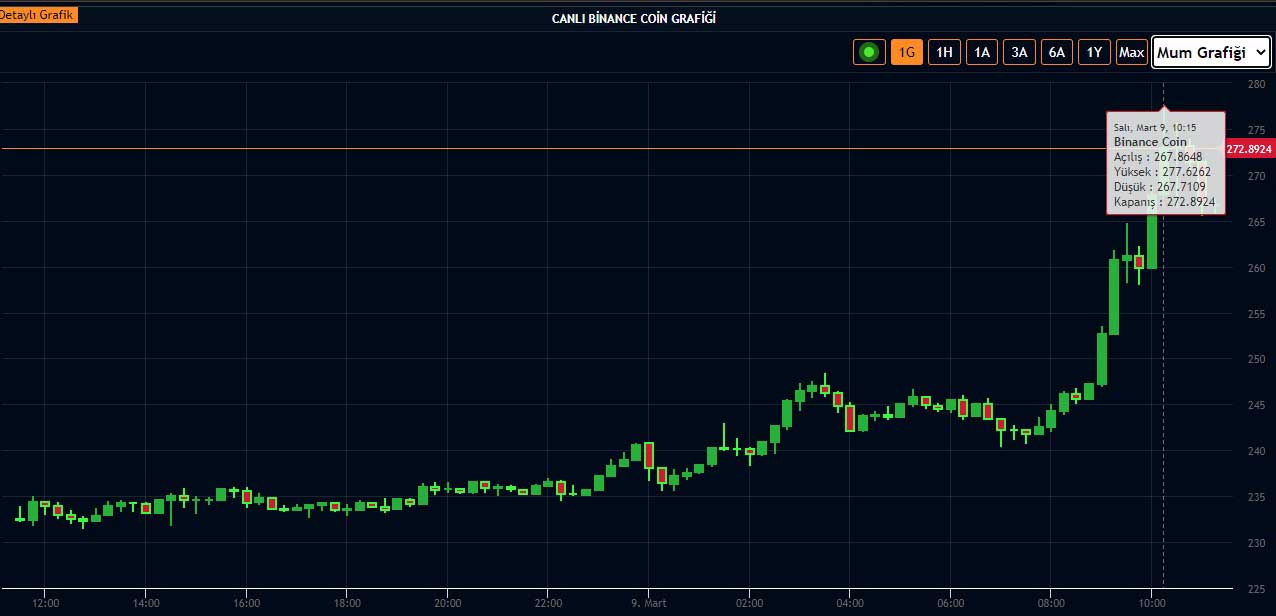Click the 20:00 time axis label
The height and width of the screenshot is (616, 1276).
(447, 603)
